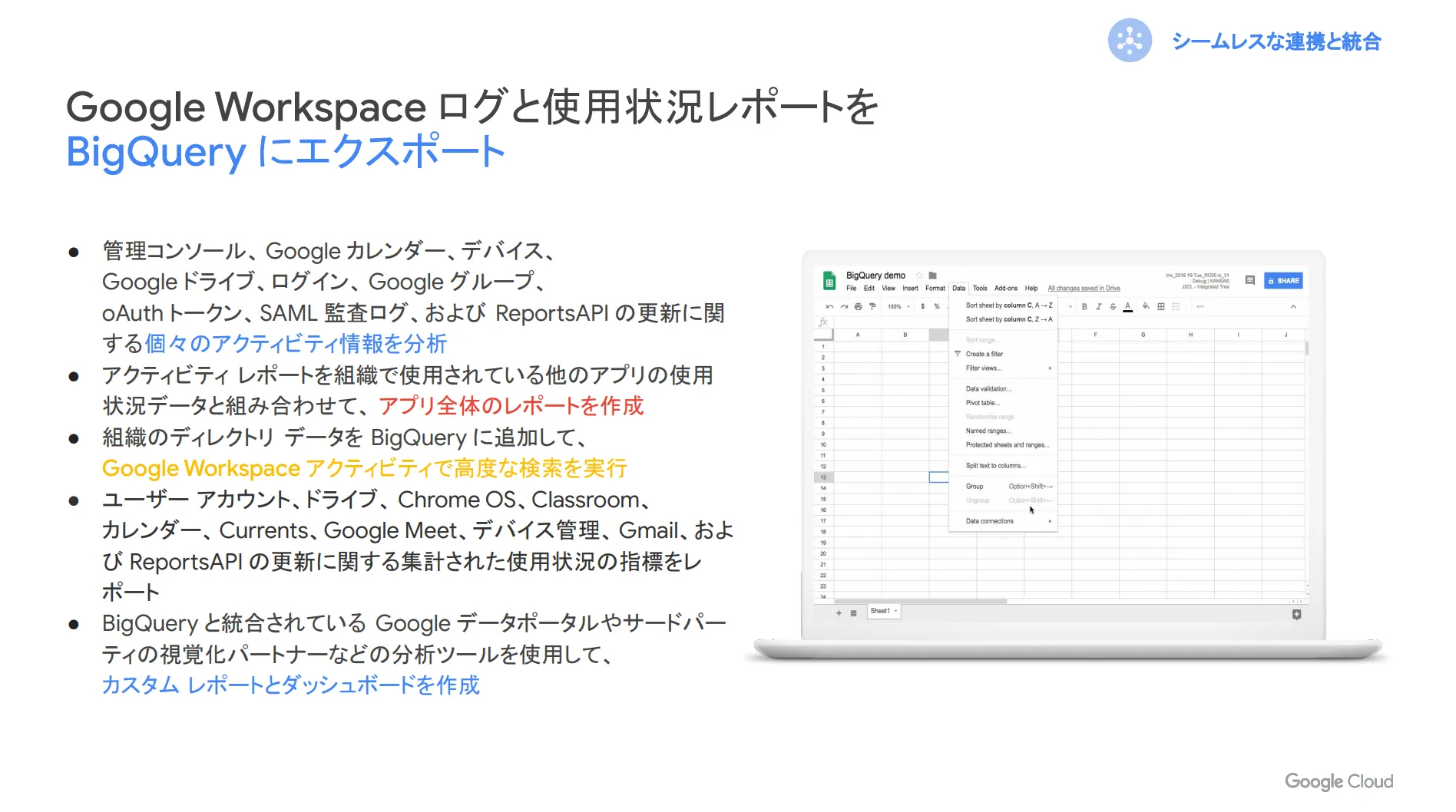
Task: Click the green Google Sheets home icon
Action: pyautogui.click(x=829, y=282)
